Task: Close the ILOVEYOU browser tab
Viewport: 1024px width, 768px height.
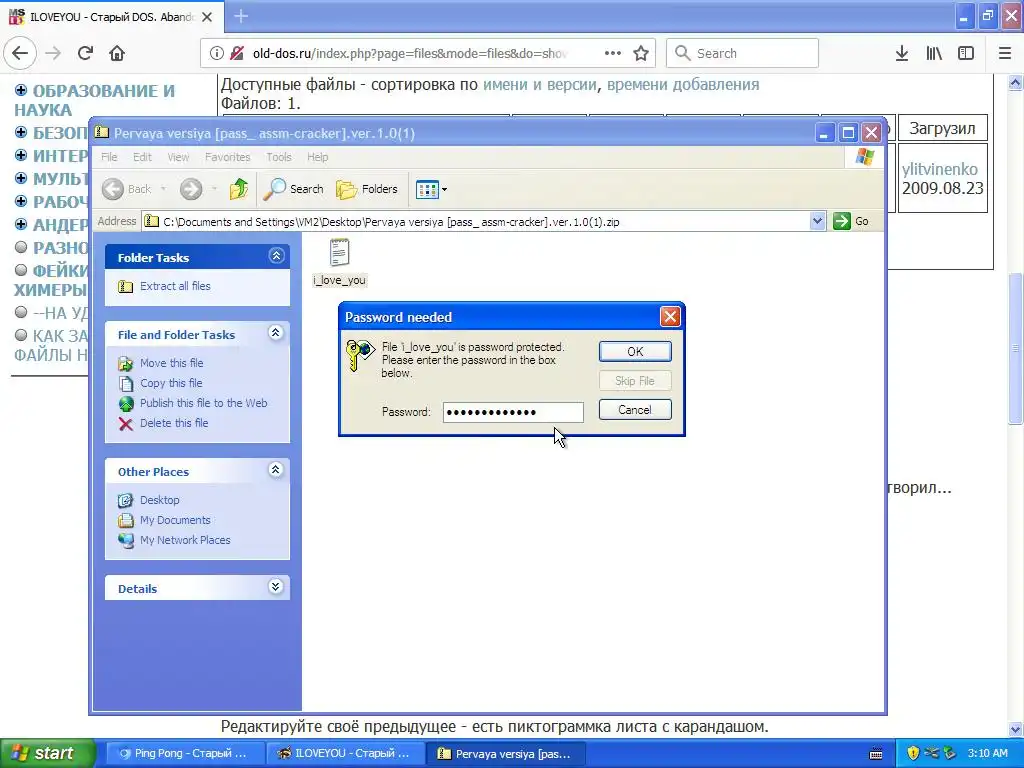Action: click(207, 17)
